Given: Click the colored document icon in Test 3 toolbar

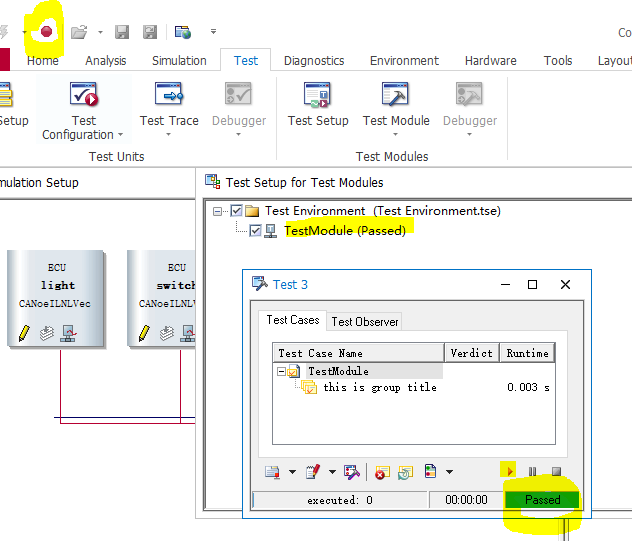Looking at the screenshot, I should pos(430,471).
